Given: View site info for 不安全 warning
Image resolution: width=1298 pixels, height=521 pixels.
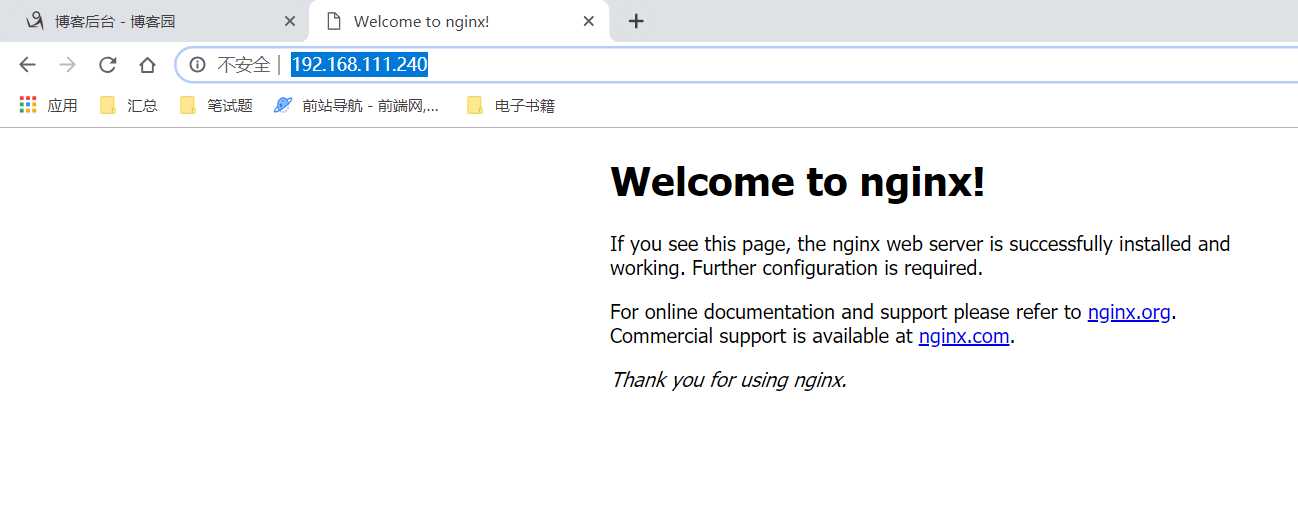Looking at the screenshot, I should click(198, 65).
